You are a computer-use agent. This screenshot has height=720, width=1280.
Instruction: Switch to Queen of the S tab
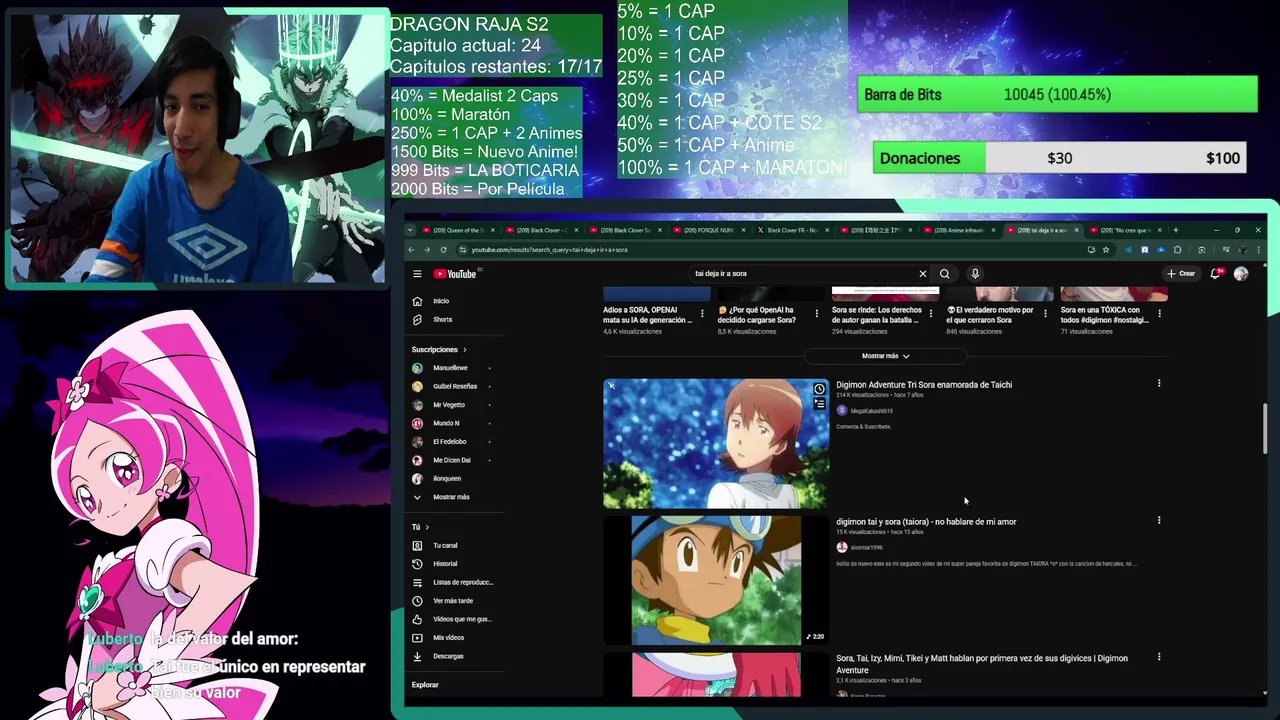click(x=456, y=230)
